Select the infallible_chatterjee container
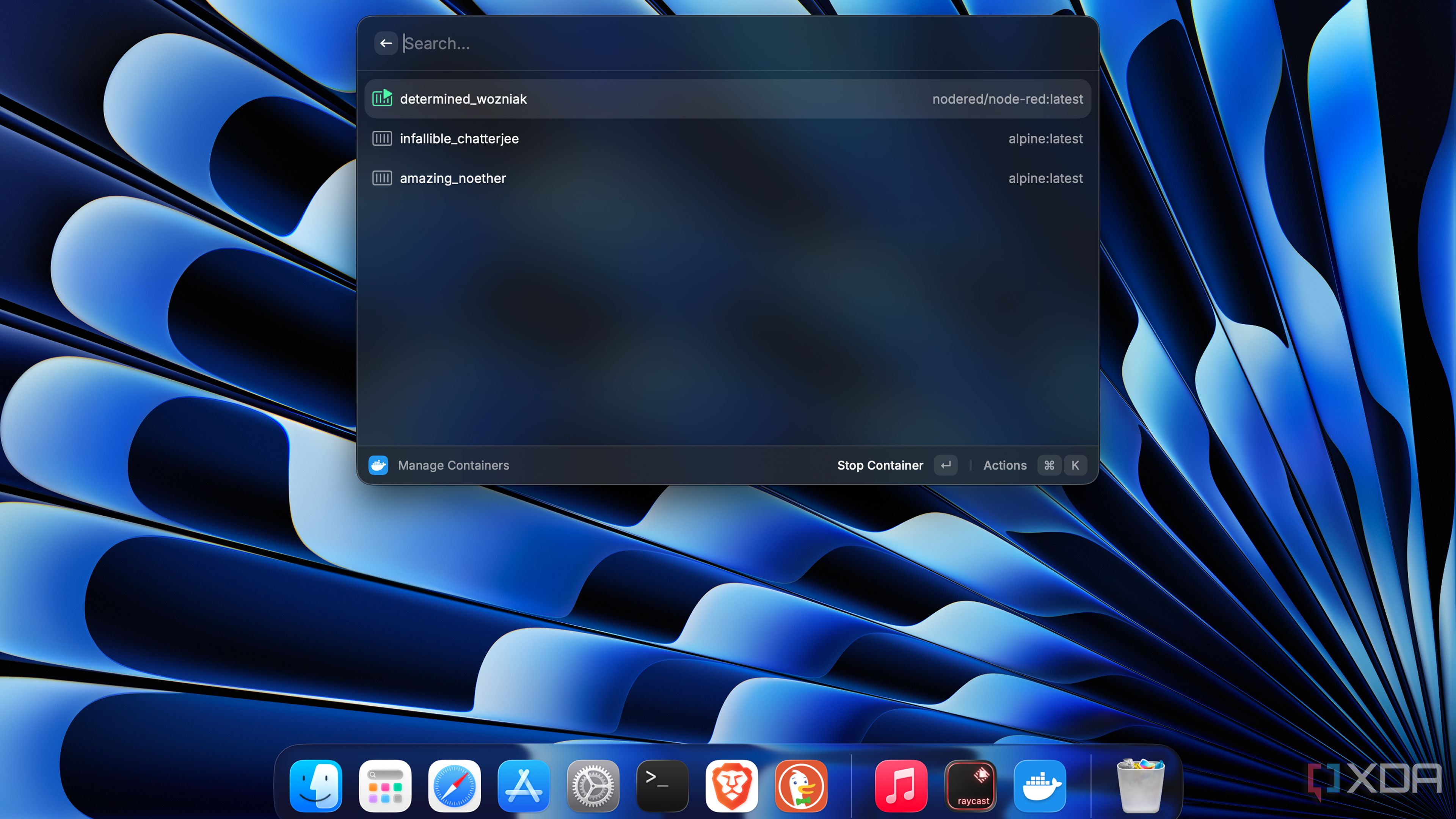 (728, 138)
